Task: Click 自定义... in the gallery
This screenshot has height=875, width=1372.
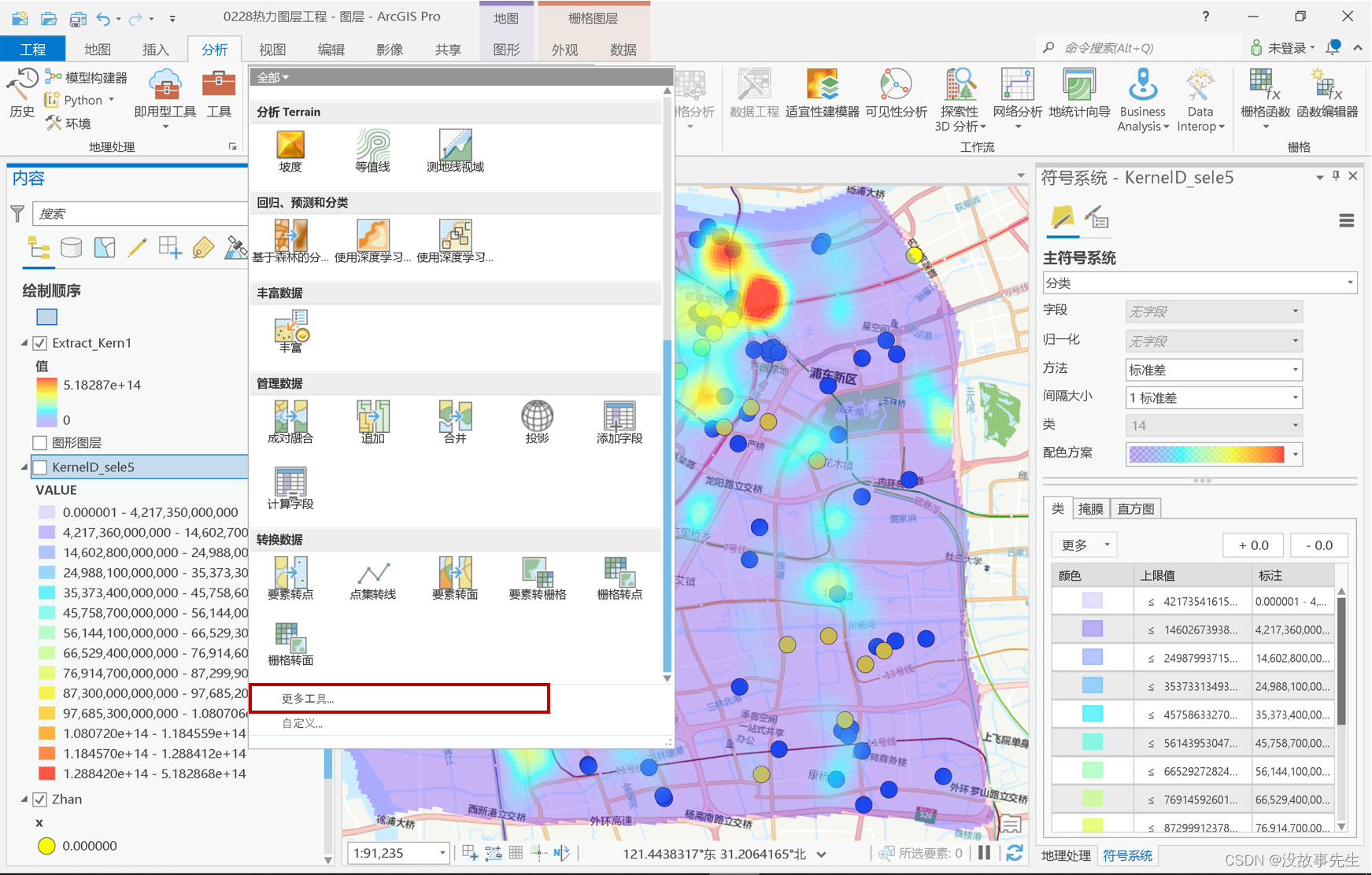Action: (x=302, y=723)
